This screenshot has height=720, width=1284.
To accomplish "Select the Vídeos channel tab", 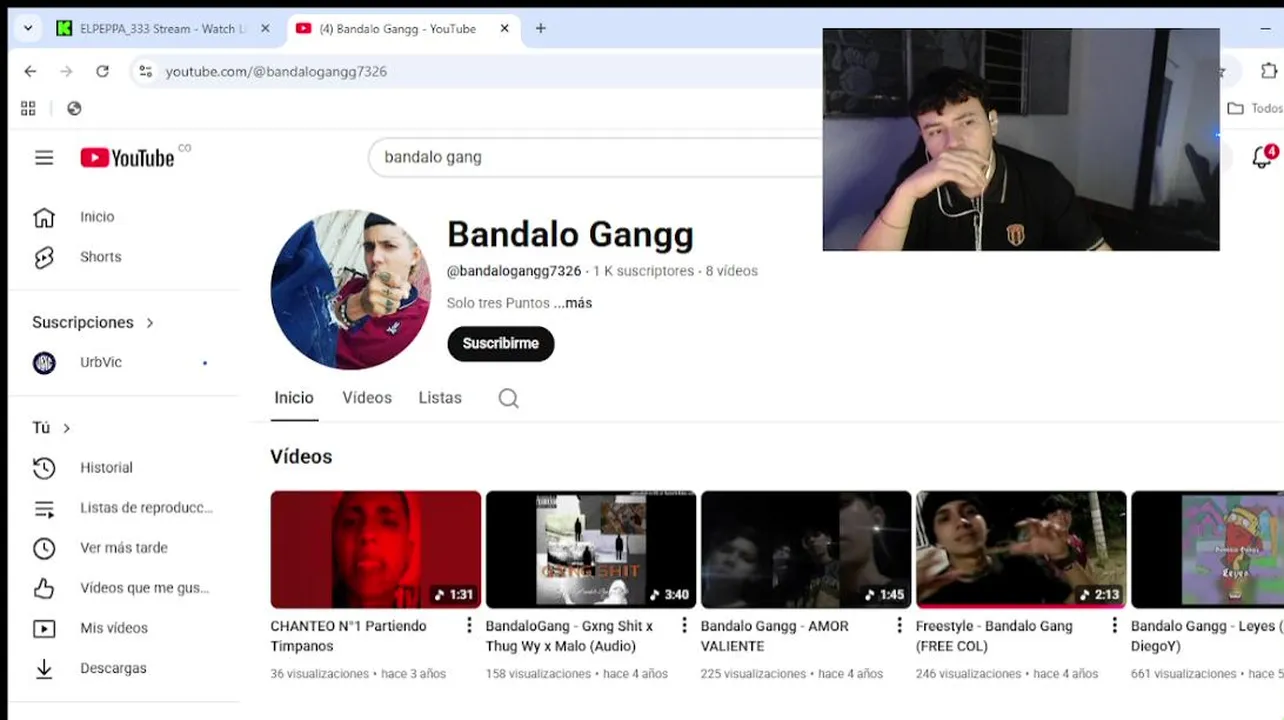I will [367, 398].
